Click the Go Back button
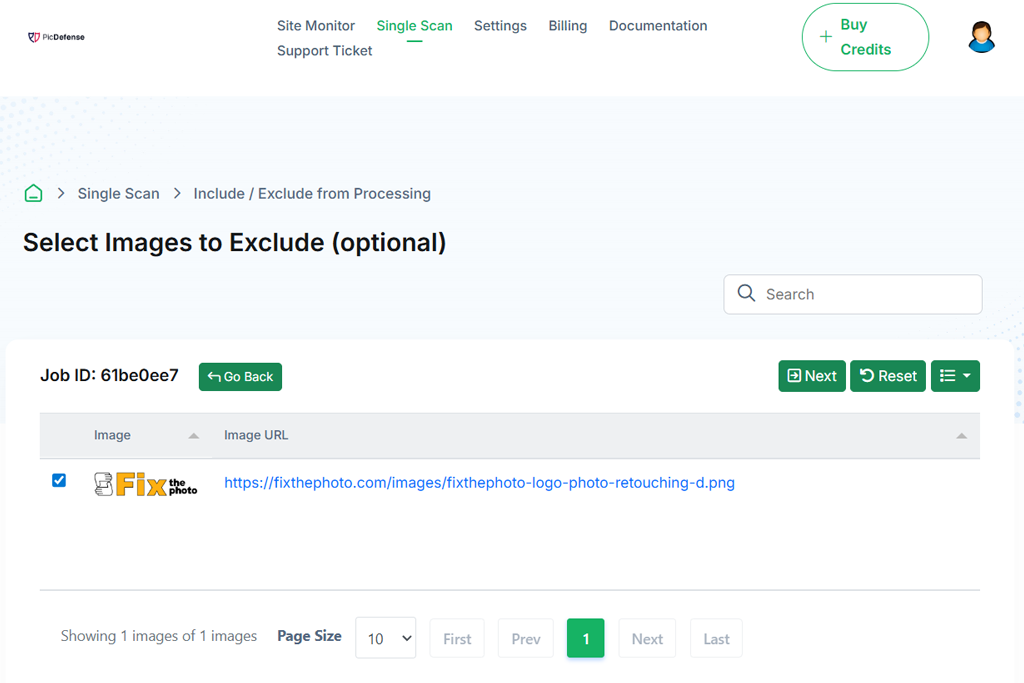The image size is (1024, 683). pos(240,377)
